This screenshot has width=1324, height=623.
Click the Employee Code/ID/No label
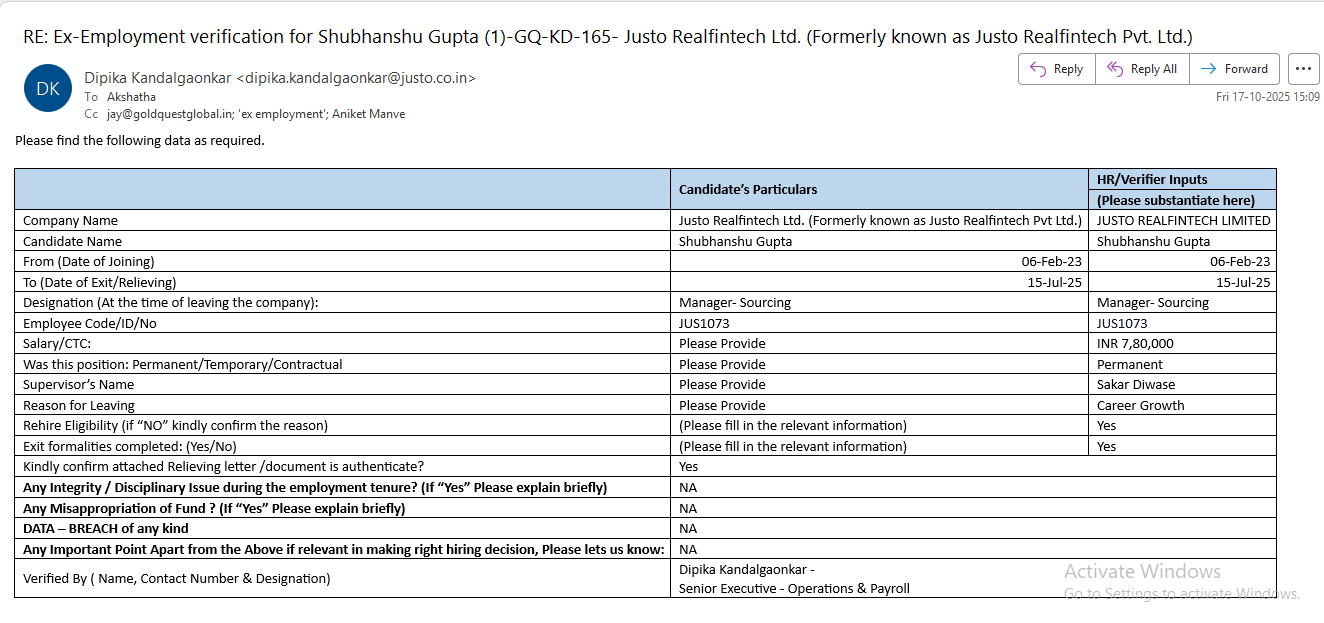pyautogui.click(x=90, y=323)
